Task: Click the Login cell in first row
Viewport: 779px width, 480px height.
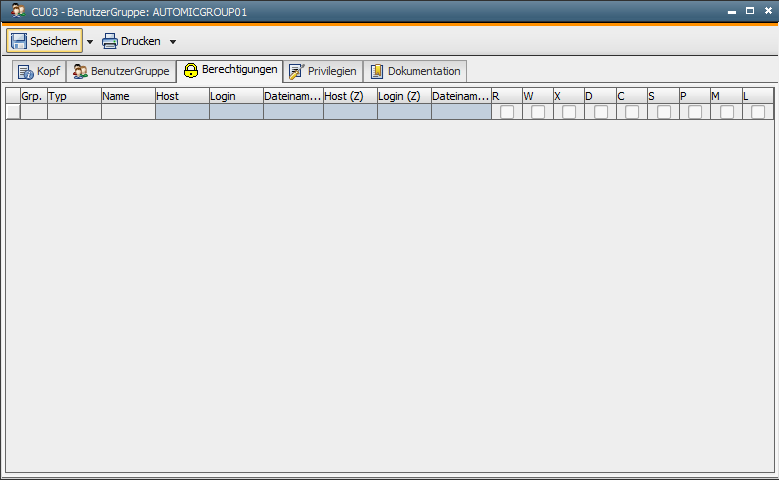Action: (236, 112)
